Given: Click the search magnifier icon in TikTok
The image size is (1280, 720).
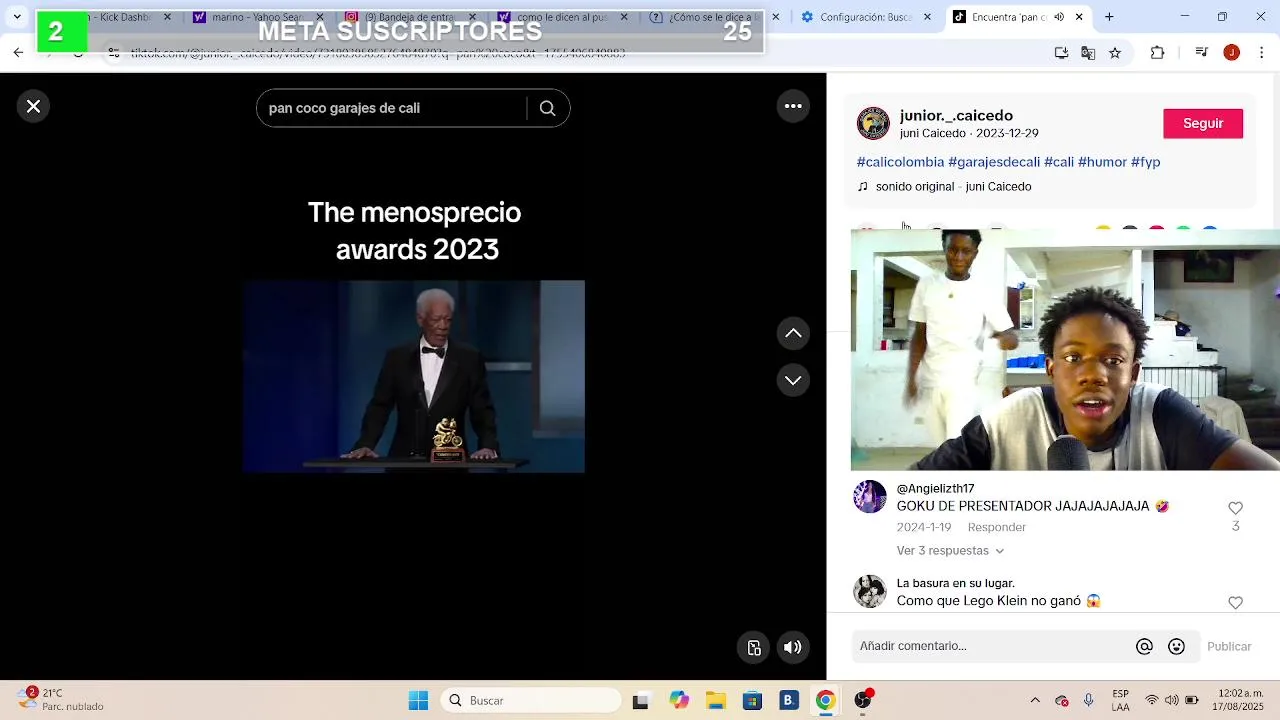Looking at the screenshot, I should [547, 108].
